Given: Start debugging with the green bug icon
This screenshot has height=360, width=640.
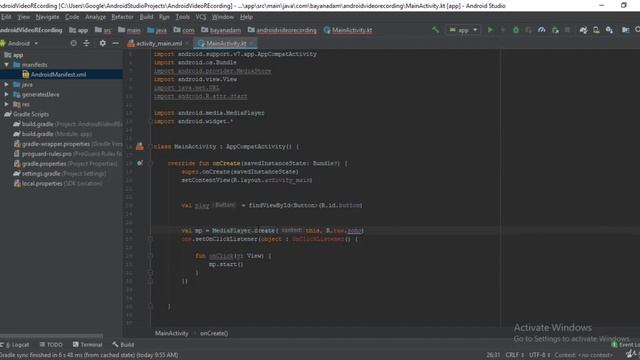Looking at the screenshot, I should 516,30.
